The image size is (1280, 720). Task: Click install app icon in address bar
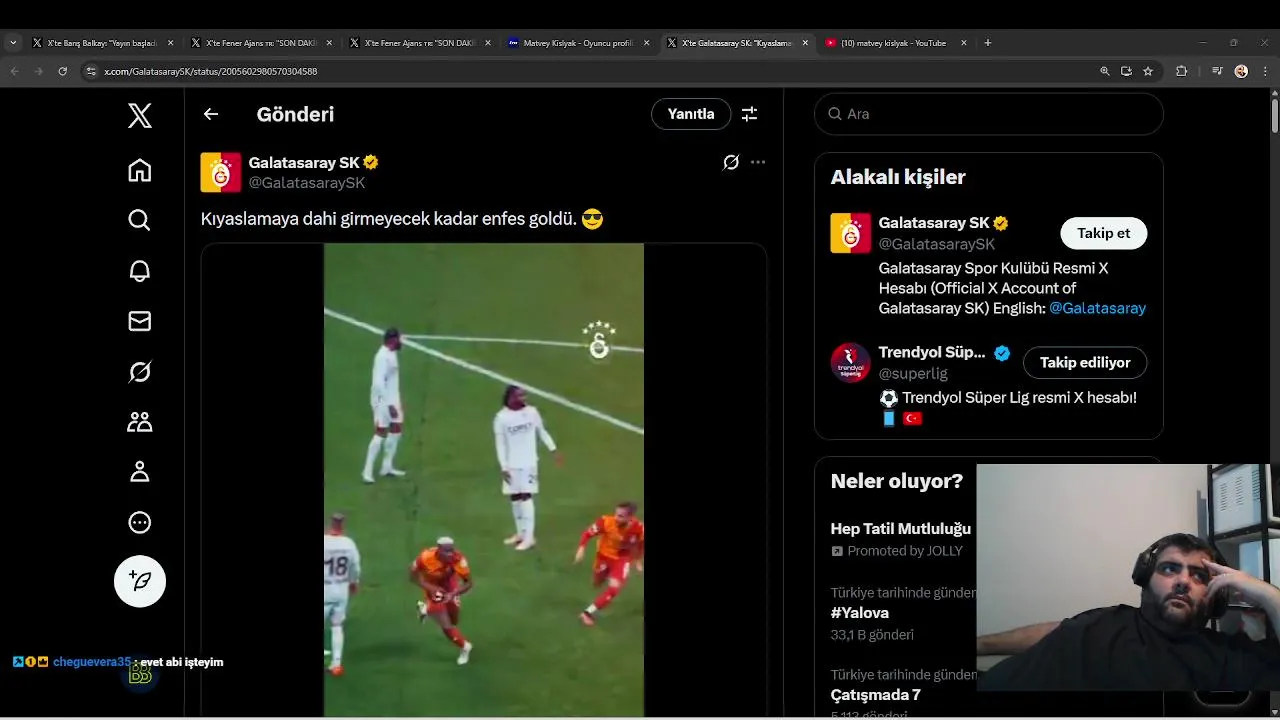1126,71
